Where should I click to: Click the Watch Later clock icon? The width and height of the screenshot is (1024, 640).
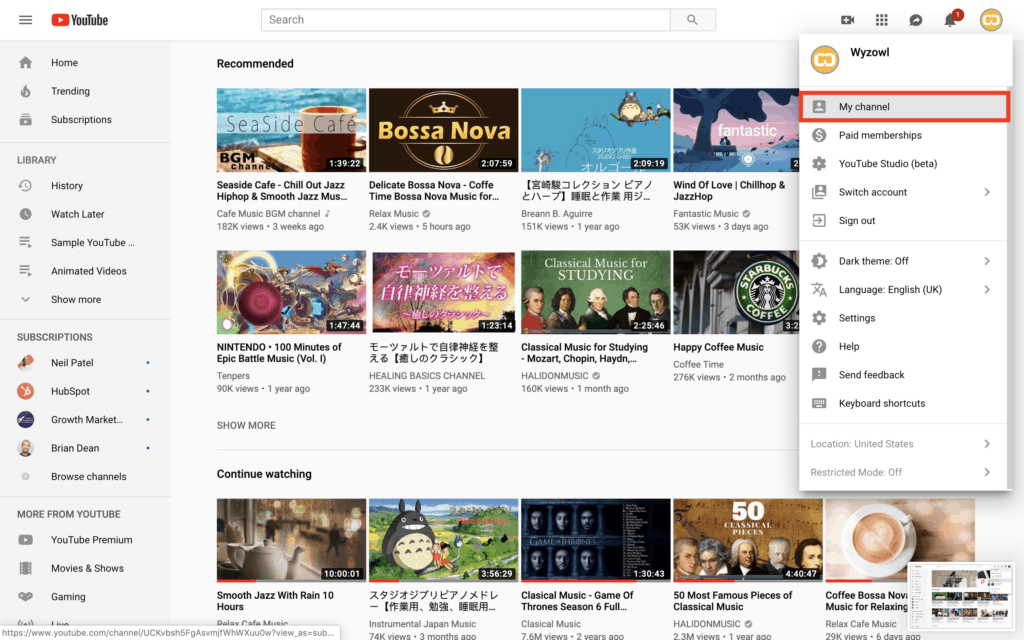click(x=25, y=214)
